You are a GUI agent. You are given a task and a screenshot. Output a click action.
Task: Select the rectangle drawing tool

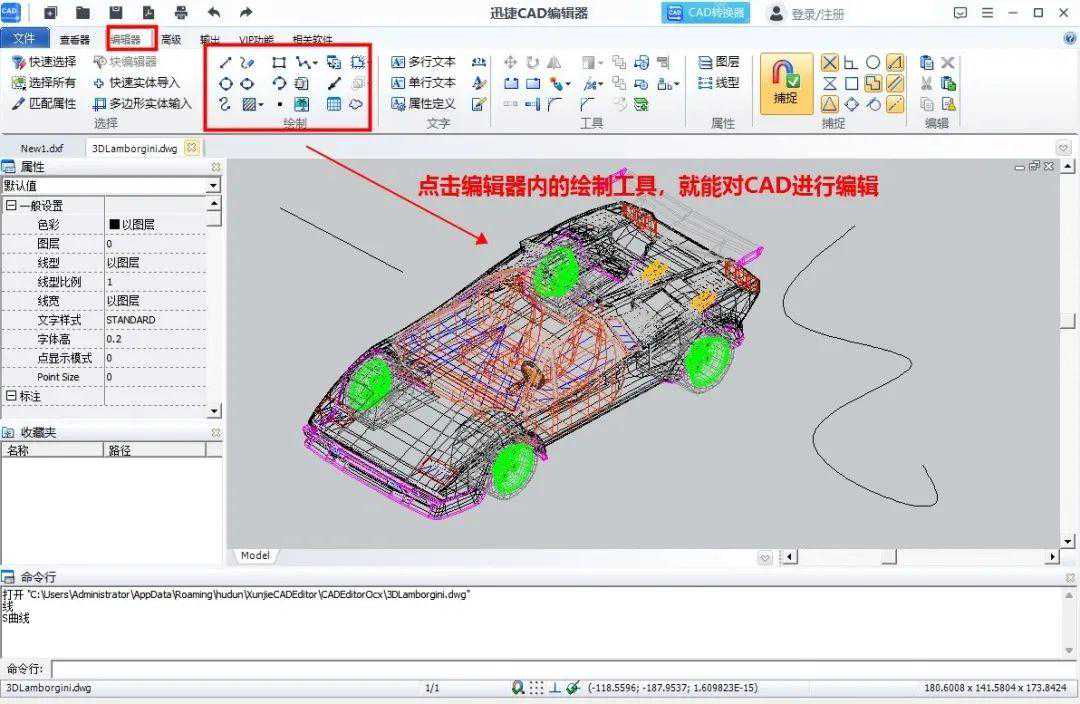point(279,63)
